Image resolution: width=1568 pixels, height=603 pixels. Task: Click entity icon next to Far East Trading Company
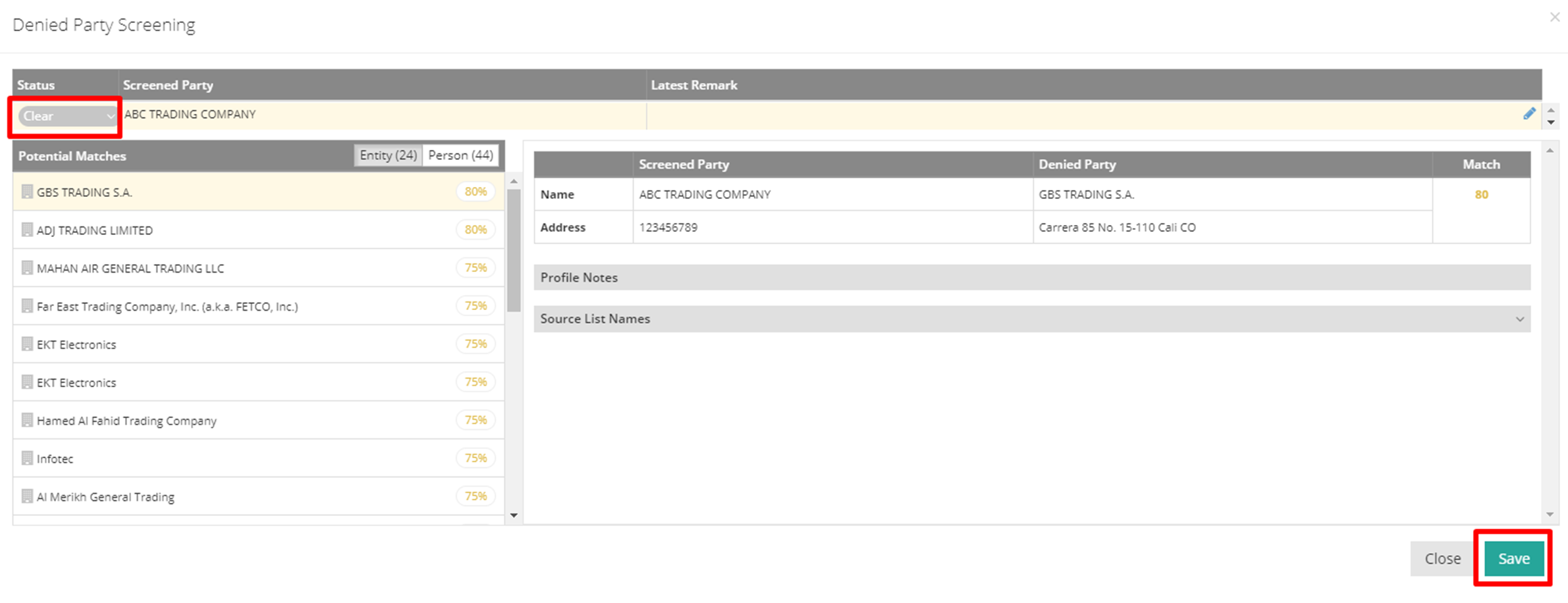pos(27,306)
